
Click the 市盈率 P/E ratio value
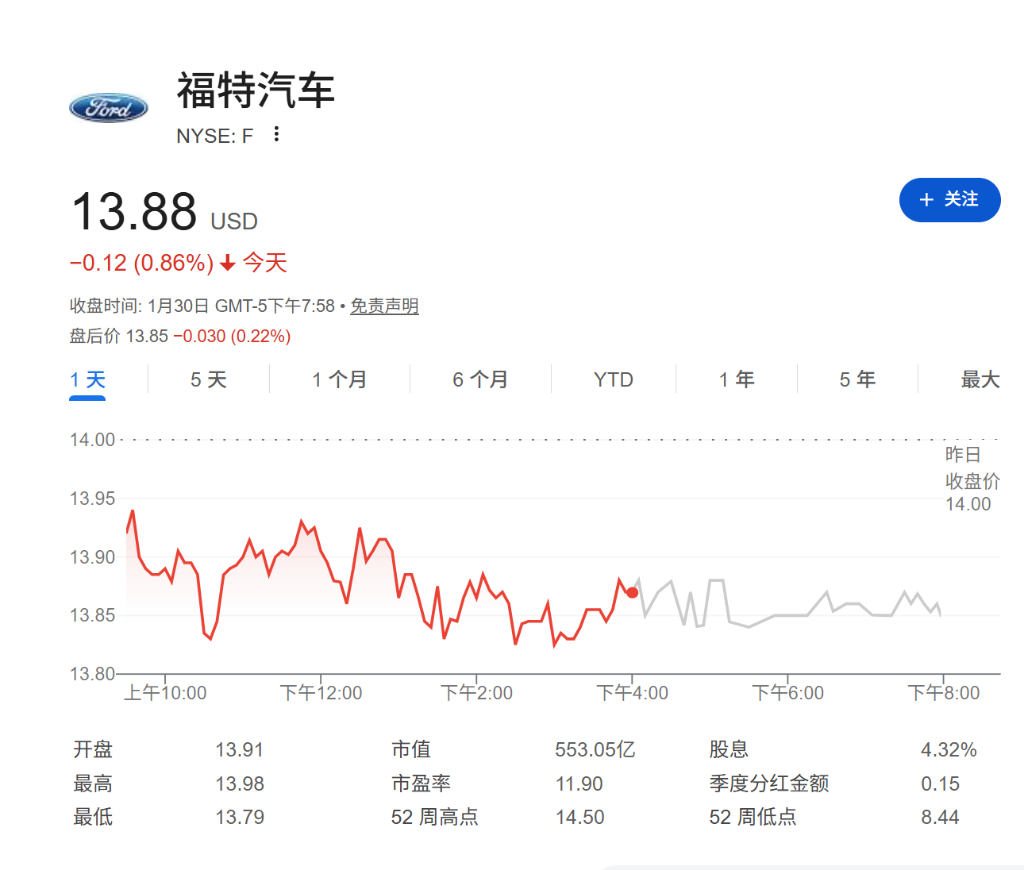click(x=576, y=784)
